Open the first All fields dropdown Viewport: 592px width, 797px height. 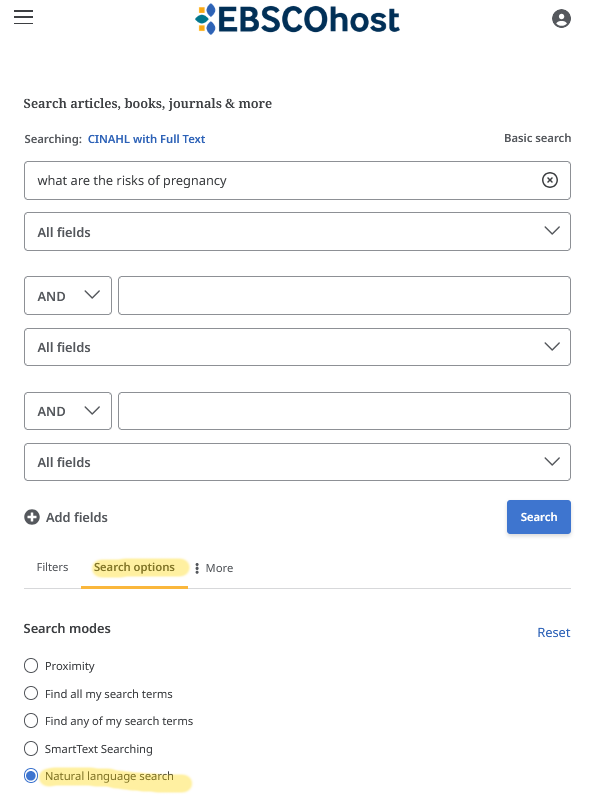297,232
